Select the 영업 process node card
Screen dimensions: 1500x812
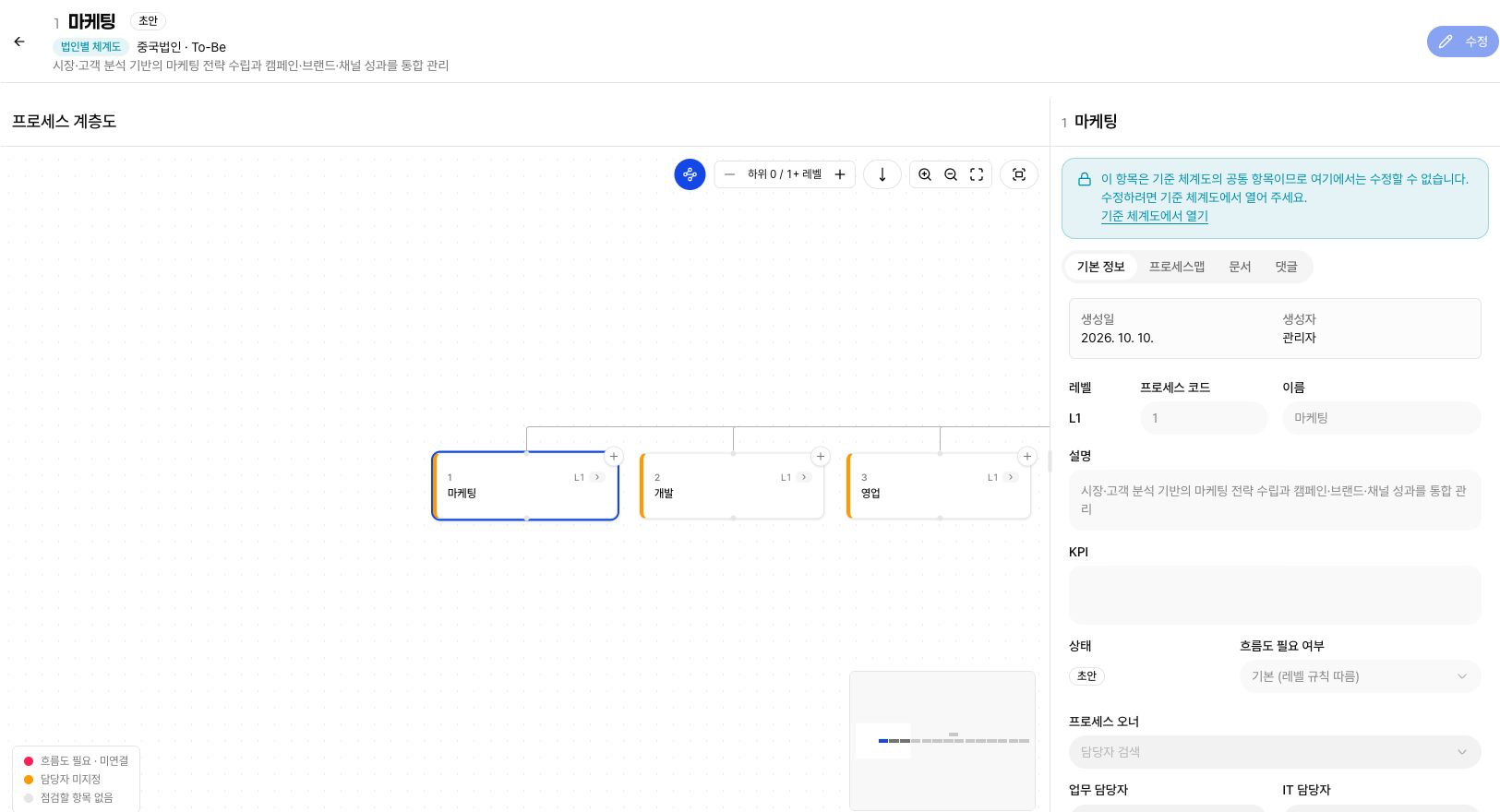(939, 486)
